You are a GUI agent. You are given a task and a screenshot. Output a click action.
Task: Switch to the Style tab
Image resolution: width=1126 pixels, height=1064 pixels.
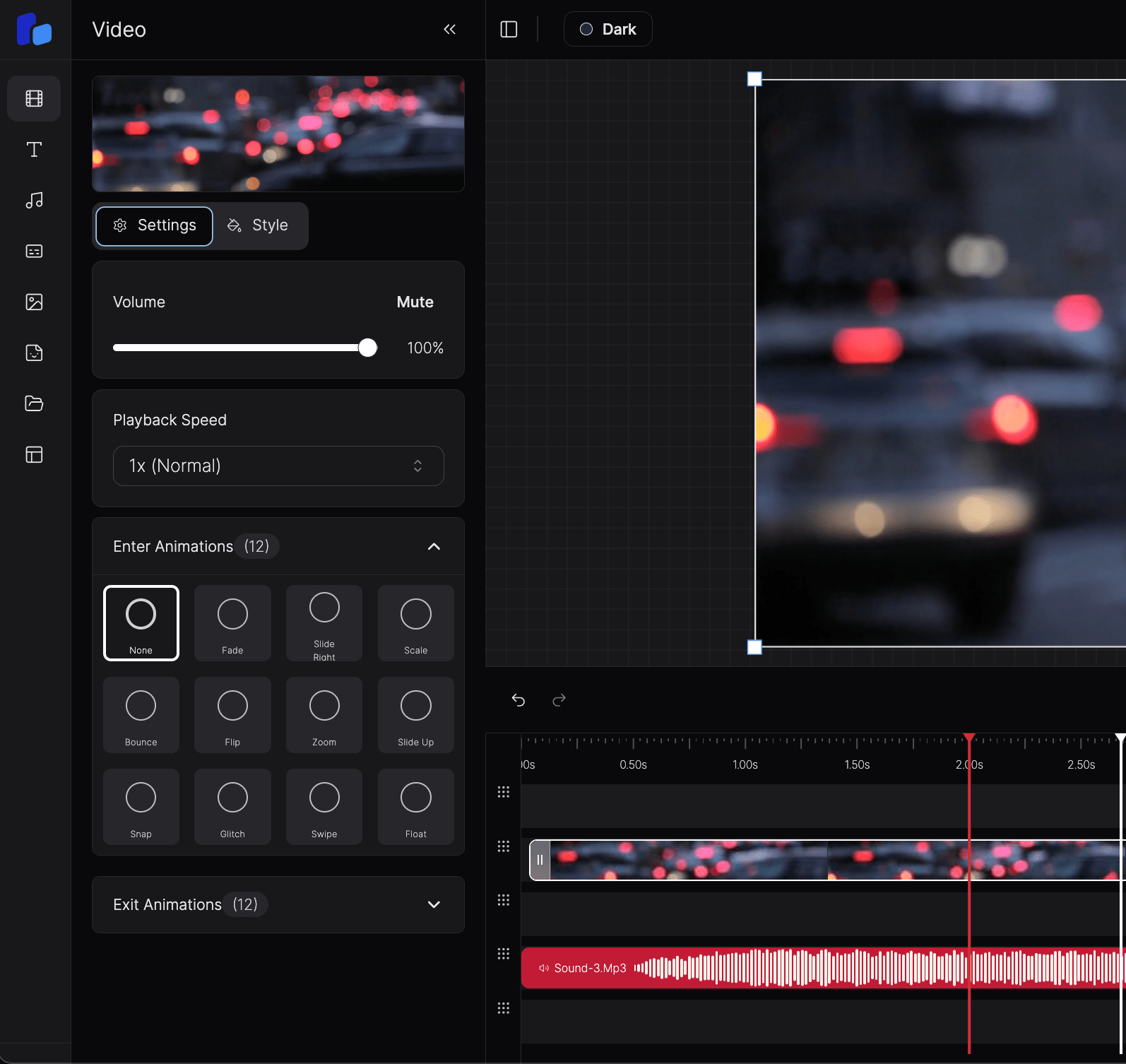click(259, 225)
